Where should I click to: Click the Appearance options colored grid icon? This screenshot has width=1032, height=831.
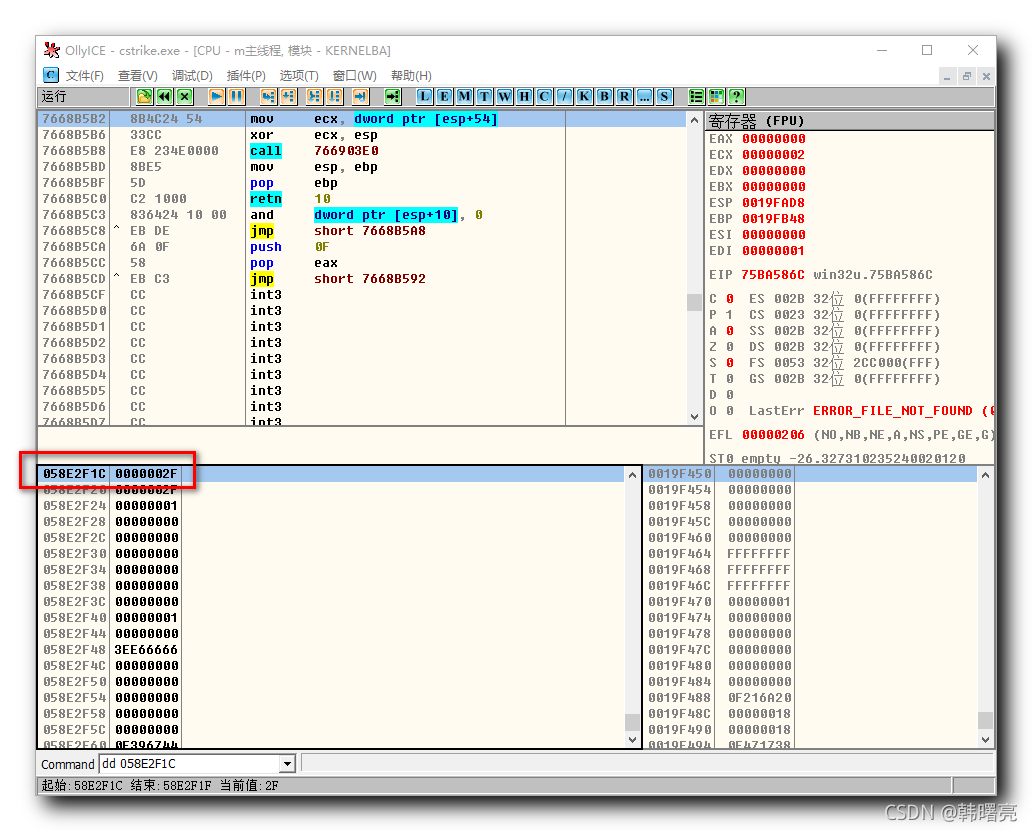click(716, 97)
